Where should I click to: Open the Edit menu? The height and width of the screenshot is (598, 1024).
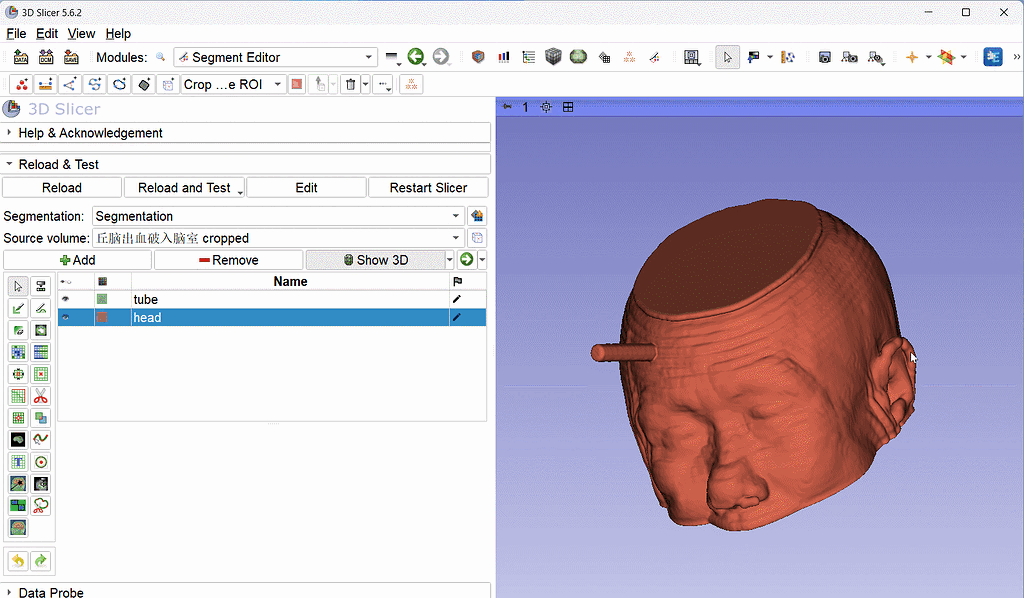[x=47, y=33]
